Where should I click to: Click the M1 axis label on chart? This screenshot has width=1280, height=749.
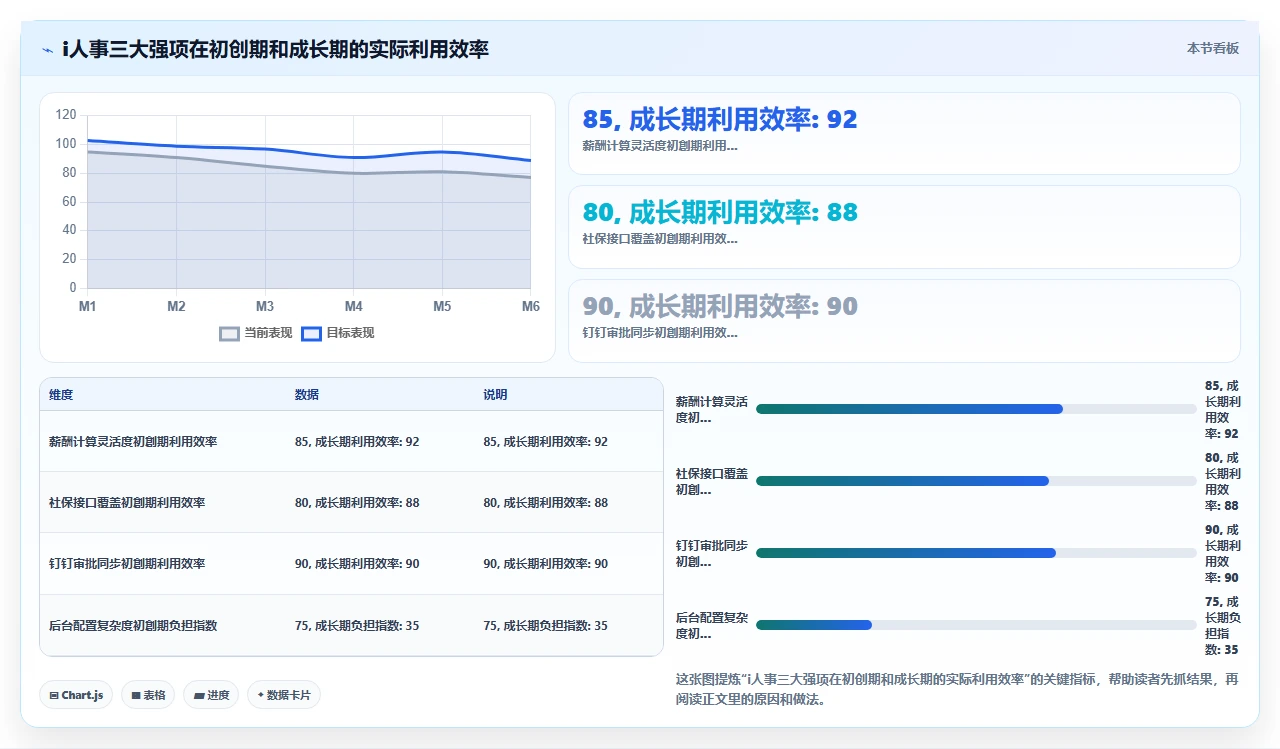pos(88,306)
